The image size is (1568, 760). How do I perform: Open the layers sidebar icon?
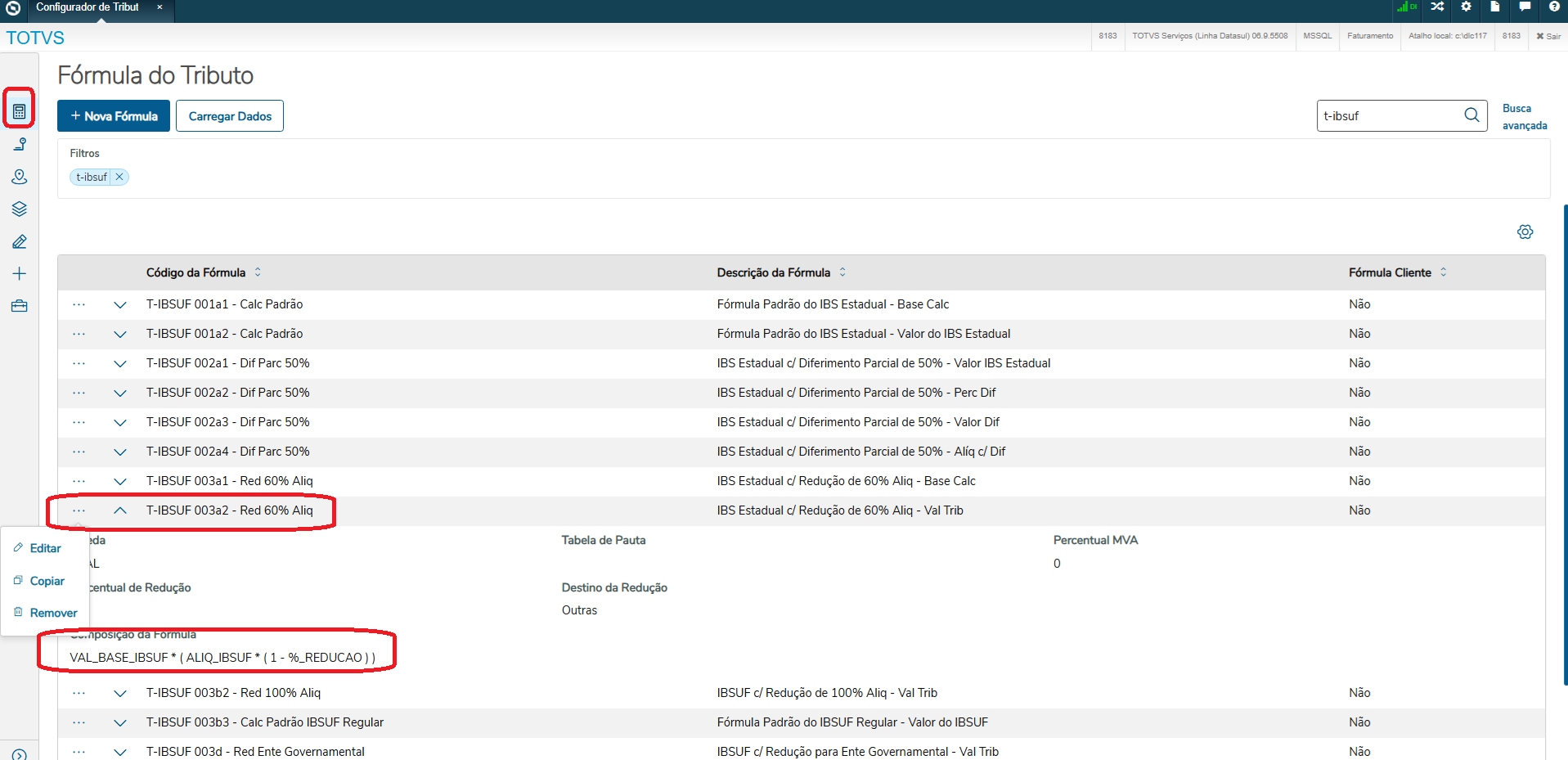coord(20,209)
